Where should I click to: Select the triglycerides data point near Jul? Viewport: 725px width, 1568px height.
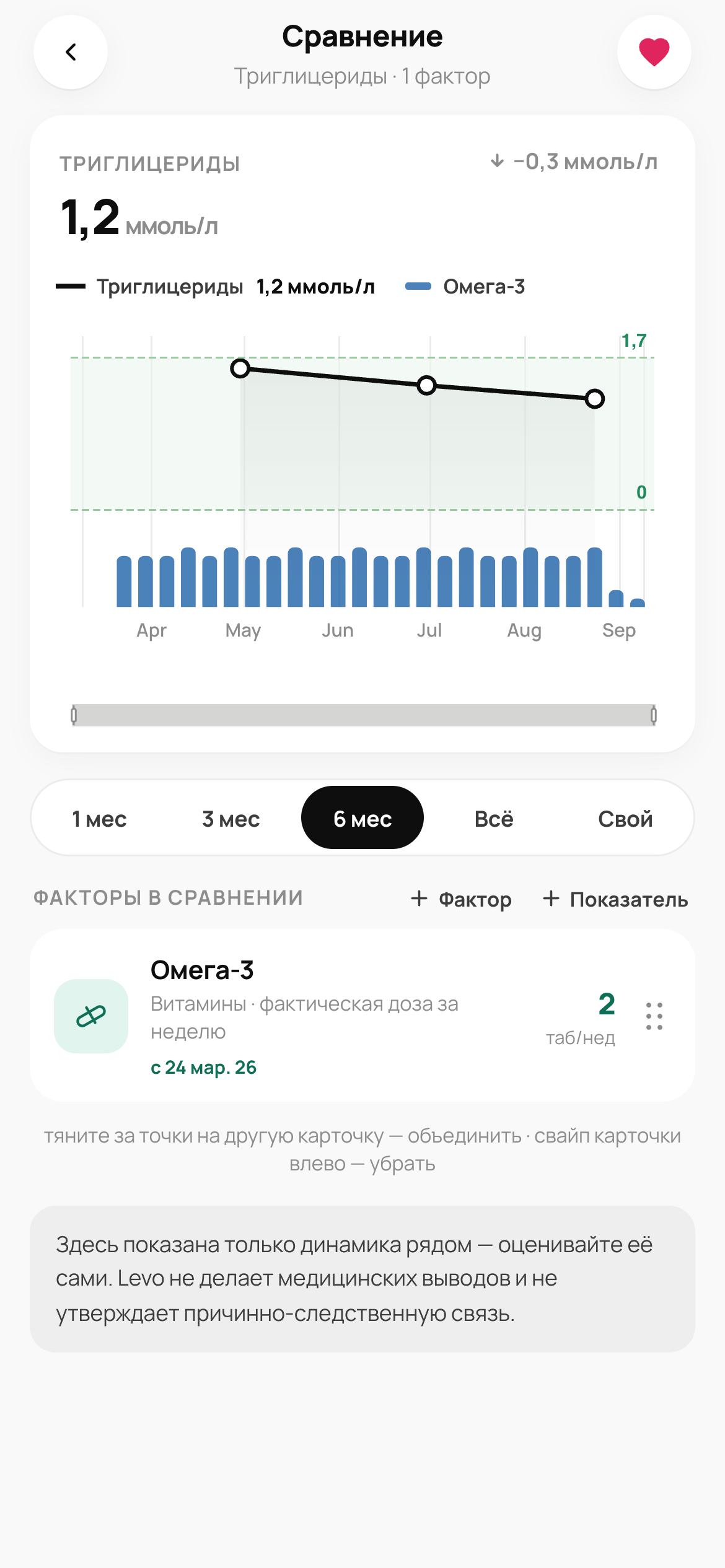[x=426, y=386]
